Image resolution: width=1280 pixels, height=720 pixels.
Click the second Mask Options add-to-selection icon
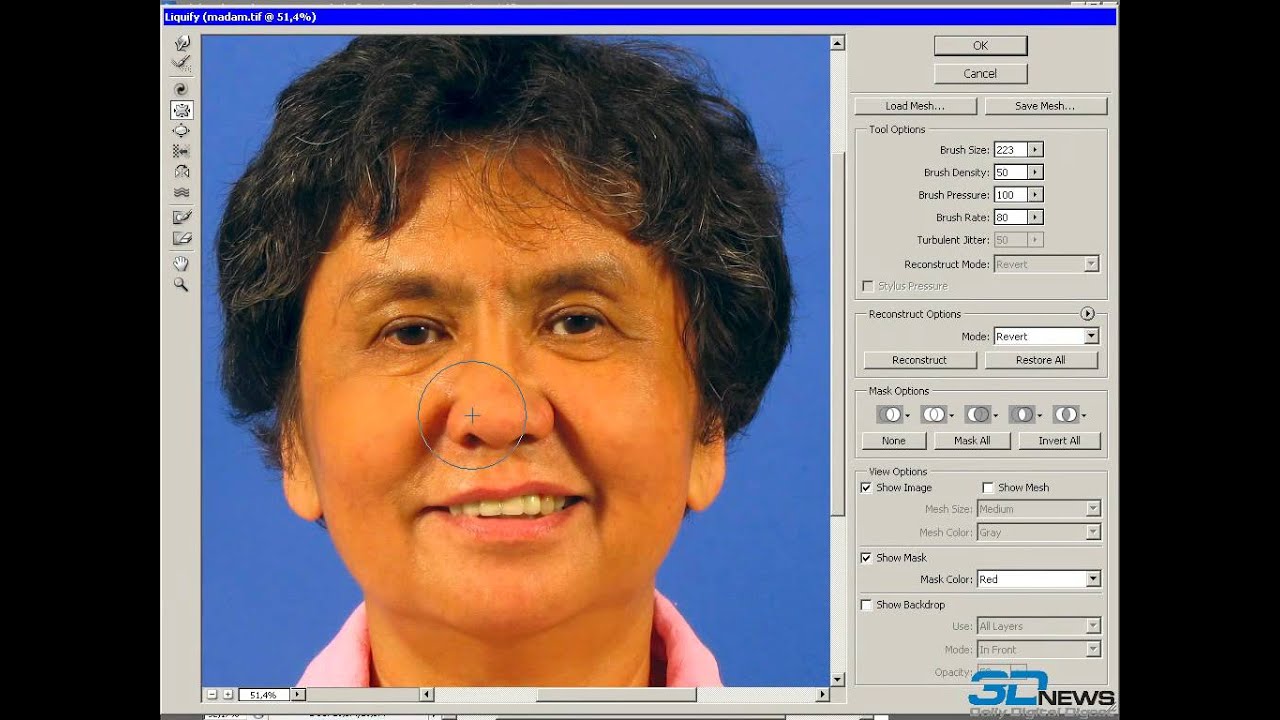click(934, 414)
